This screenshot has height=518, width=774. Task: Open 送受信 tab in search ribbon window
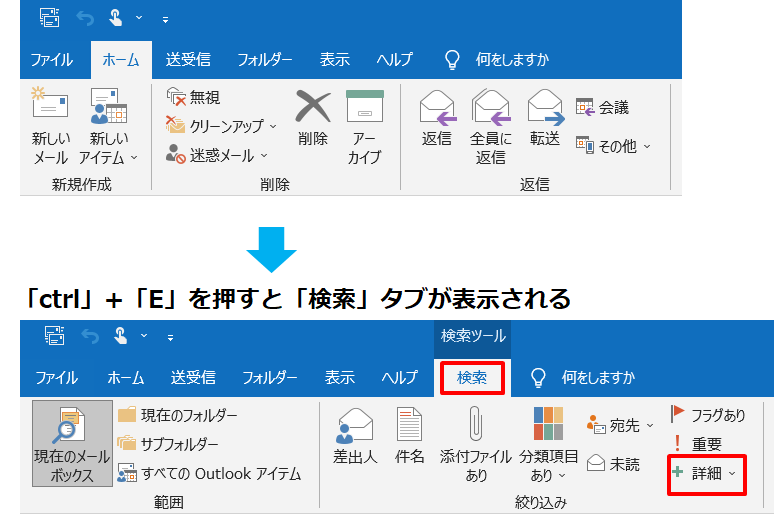[x=193, y=378]
